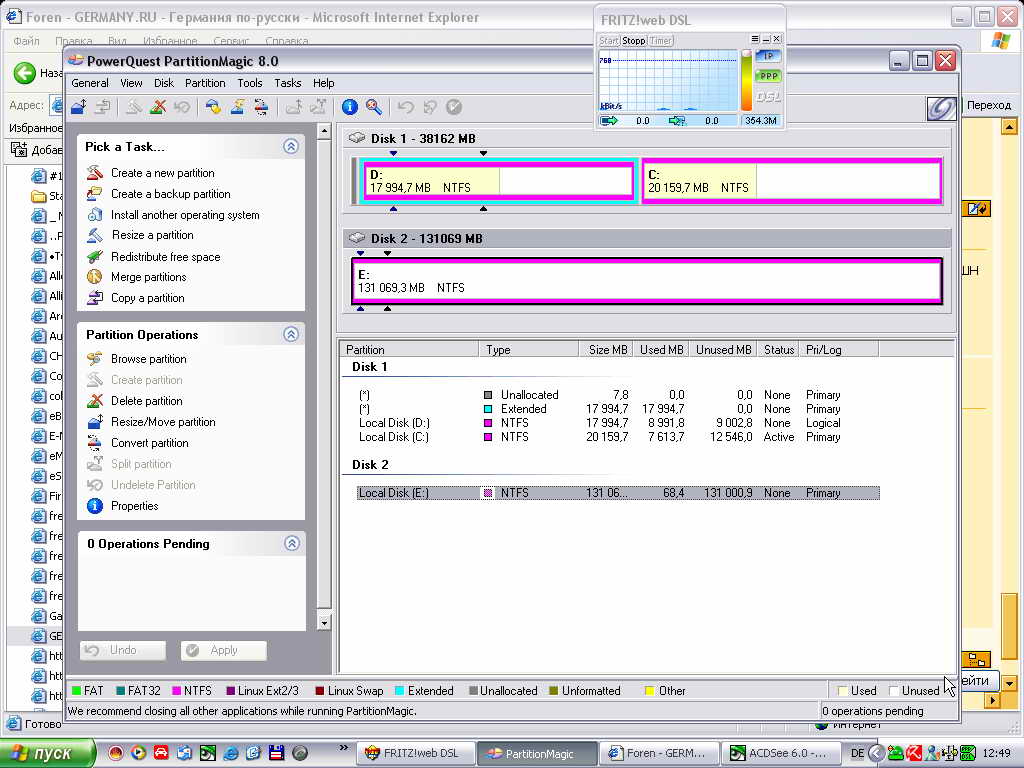Image resolution: width=1024 pixels, height=768 pixels.
Task: Click the Install another operating system icon
Action: (95, 214)
